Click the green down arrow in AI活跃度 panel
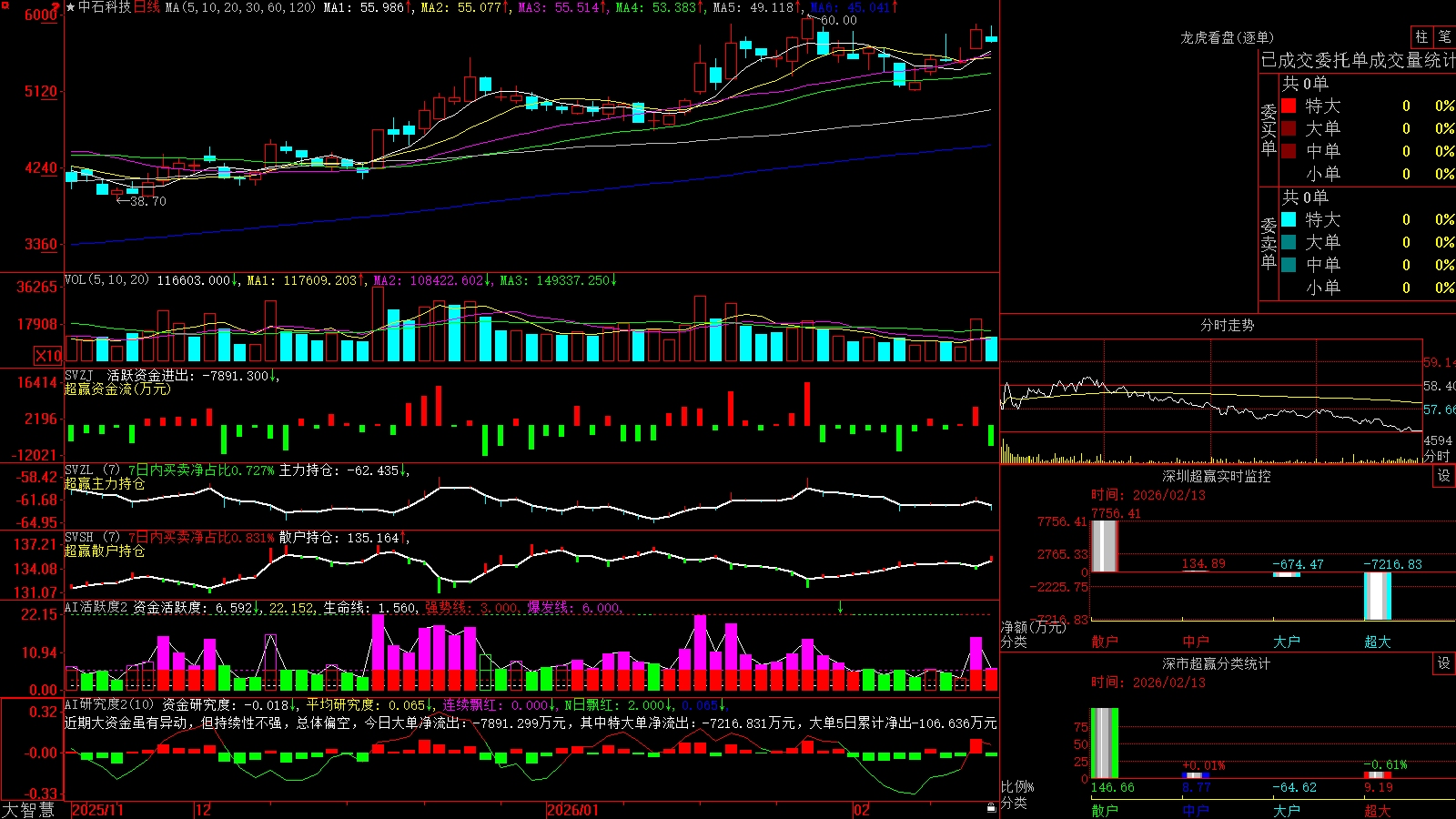Viewport: 1456px width, 819px height. 840,608
